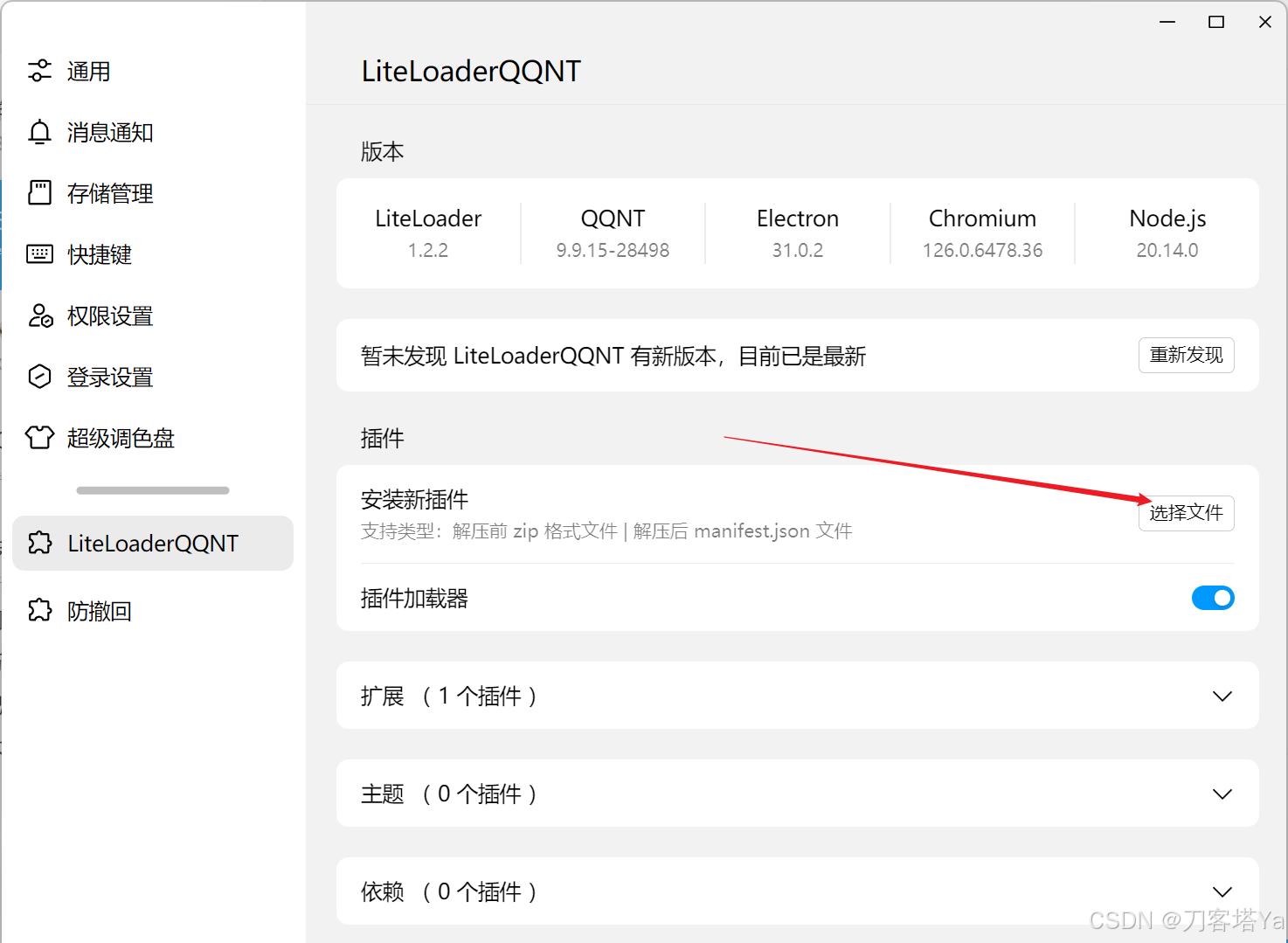This screenshot has width=1288, height=943.
Task: Open 存储管理 in the sidebar
Action: point(153,193)
